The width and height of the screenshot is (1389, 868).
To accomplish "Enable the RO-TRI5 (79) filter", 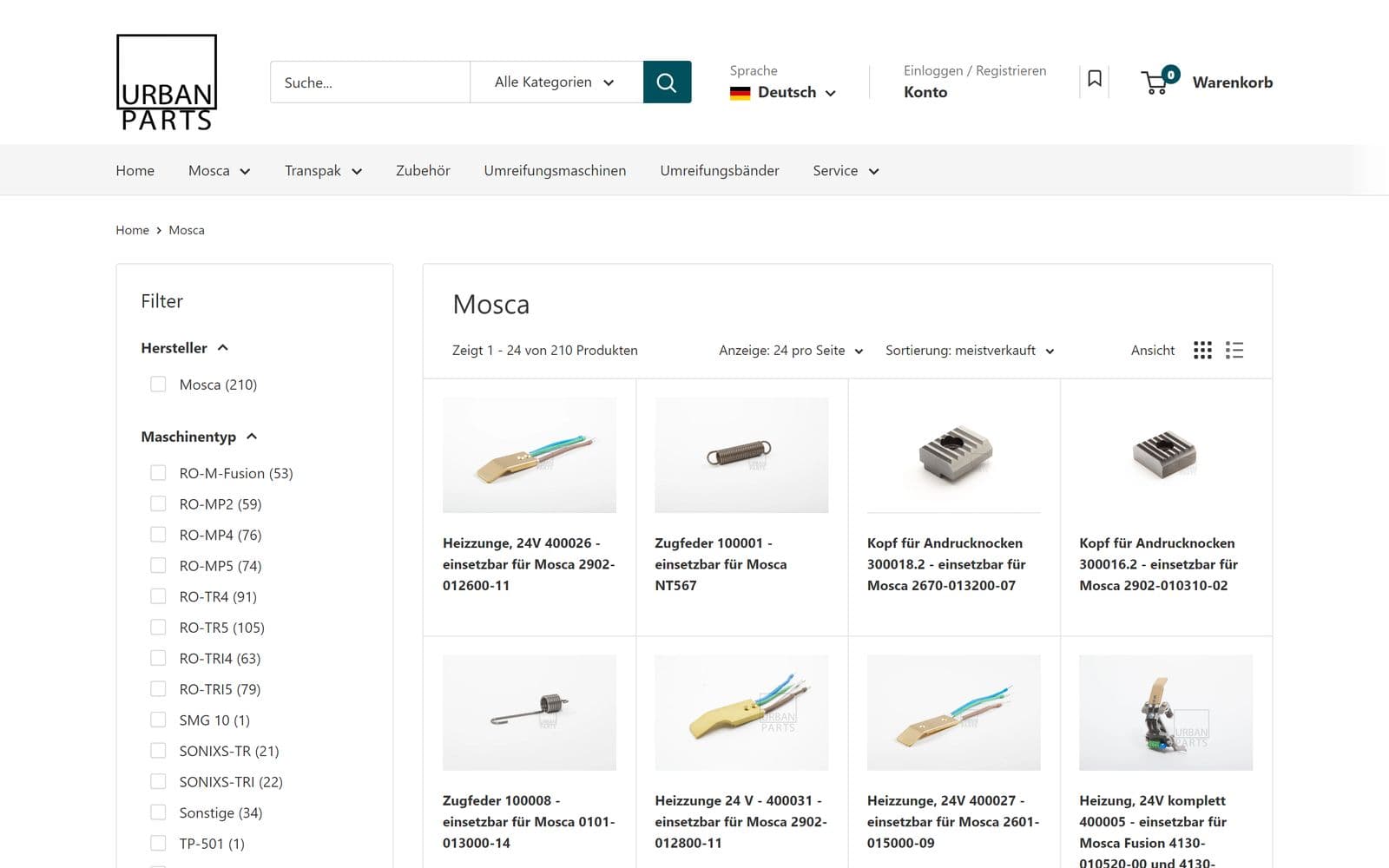I will point(158,688).
